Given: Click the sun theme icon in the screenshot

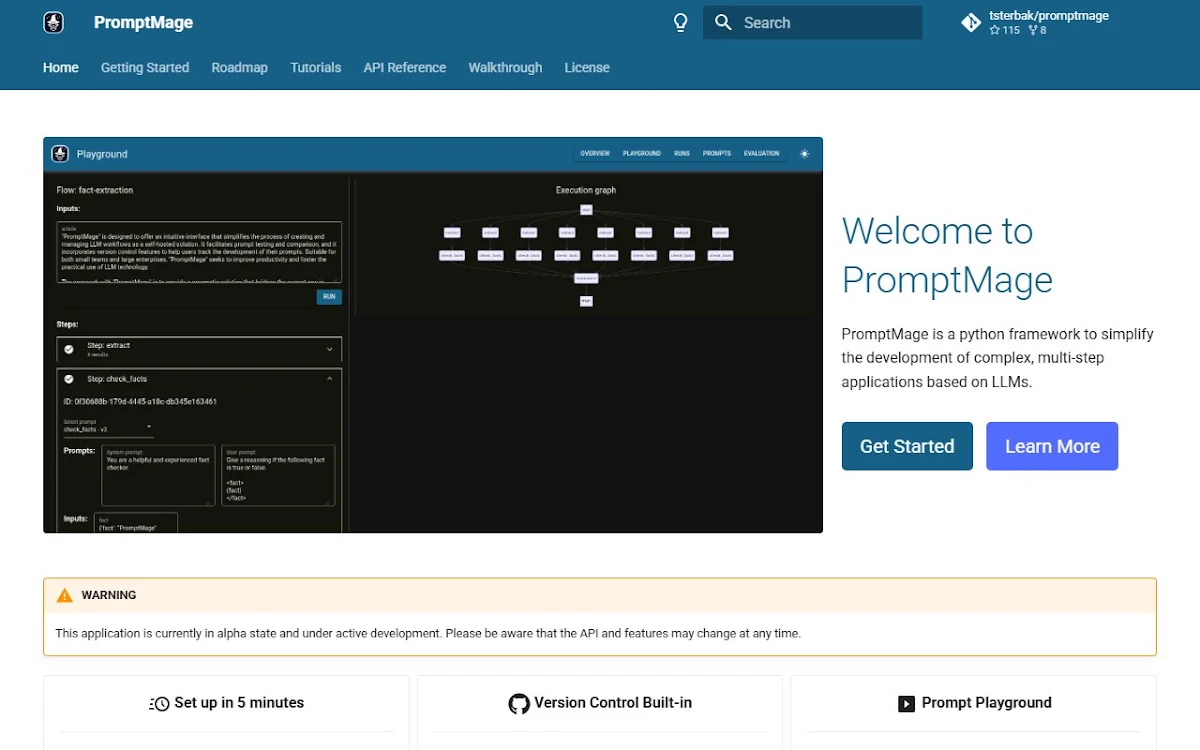Looking at the screenshot, I should click(x=804, y=154).
